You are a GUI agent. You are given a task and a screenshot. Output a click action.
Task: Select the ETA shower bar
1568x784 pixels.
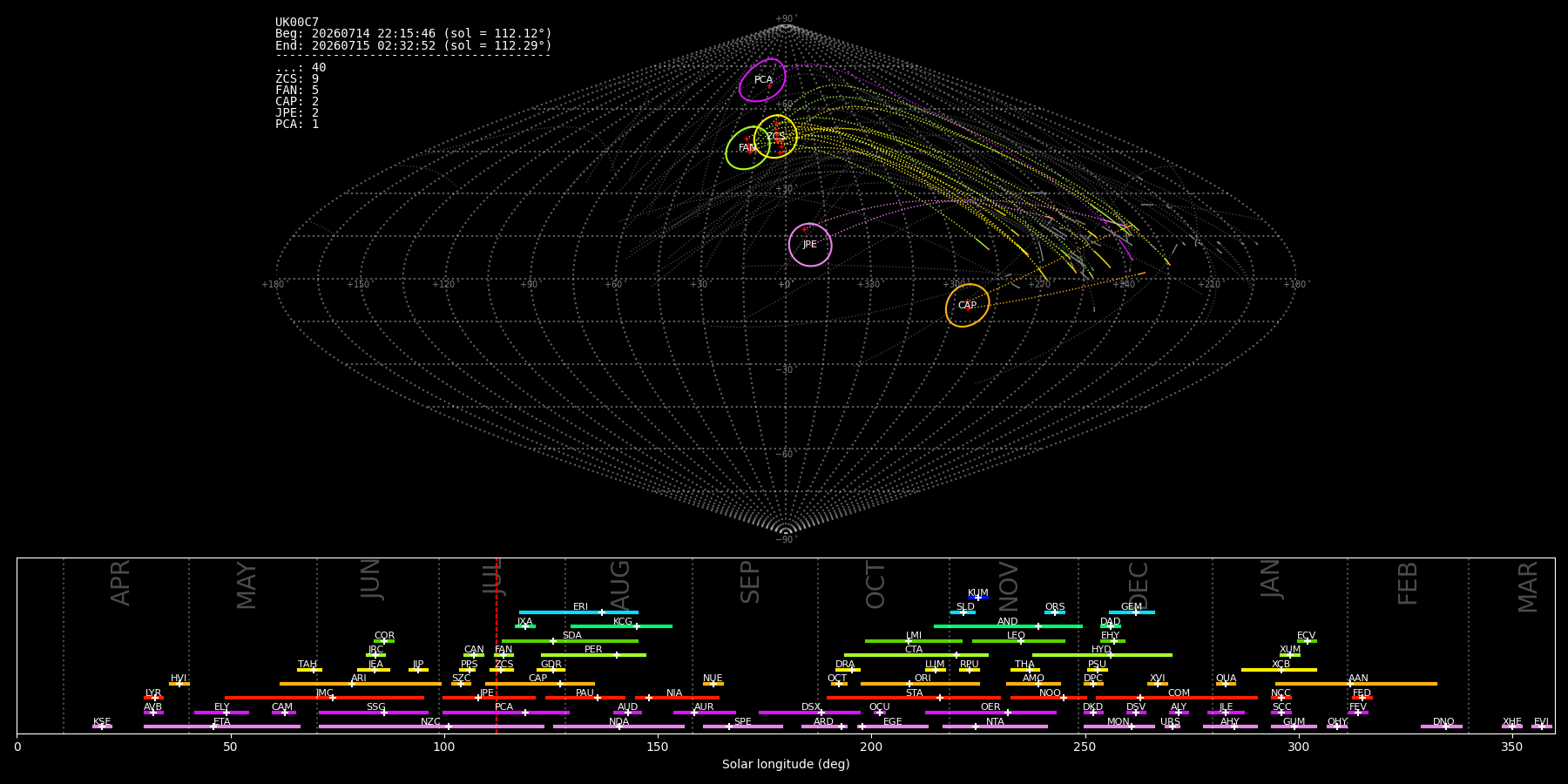coord(222,727)
